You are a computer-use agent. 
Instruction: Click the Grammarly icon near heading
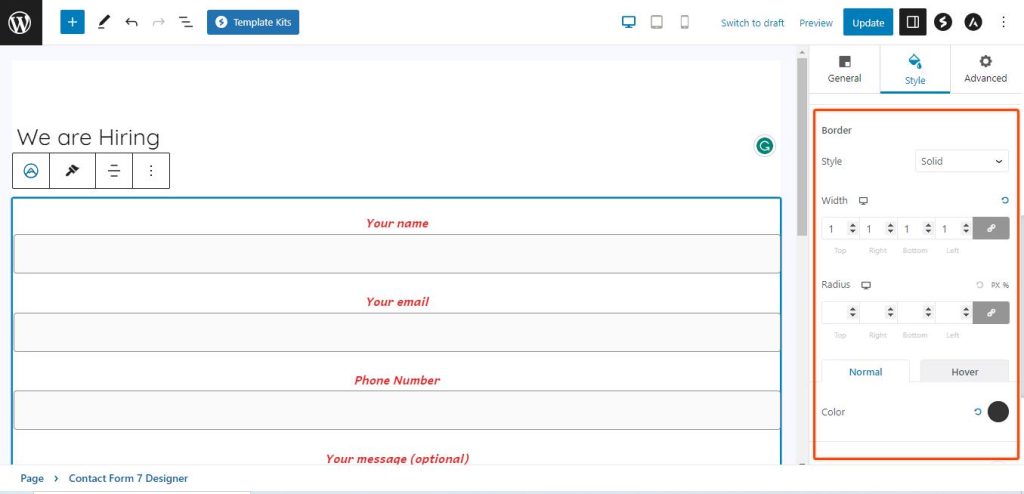click(x=764, y=146)
